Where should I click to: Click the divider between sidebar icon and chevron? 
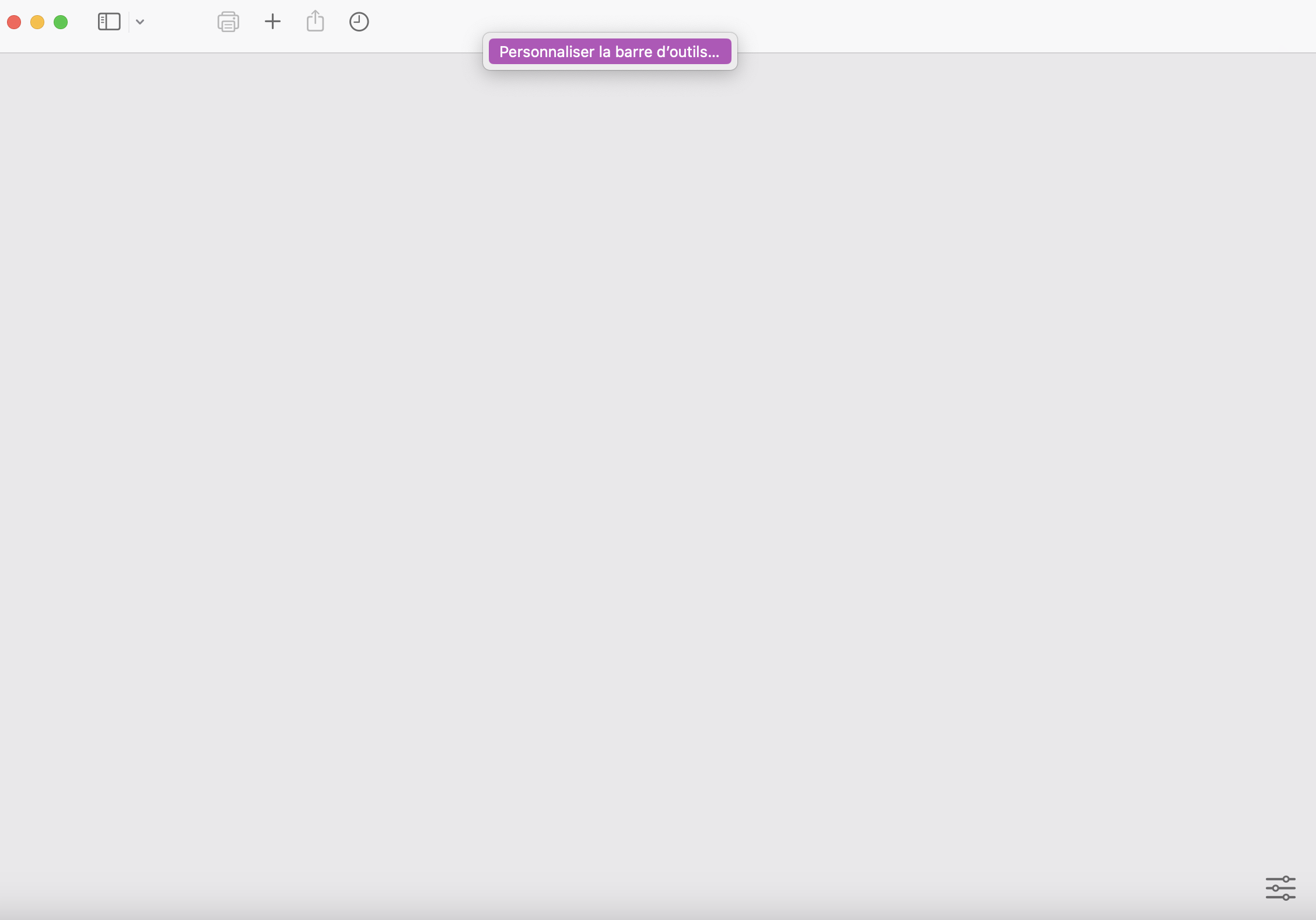tap(129, 22)
